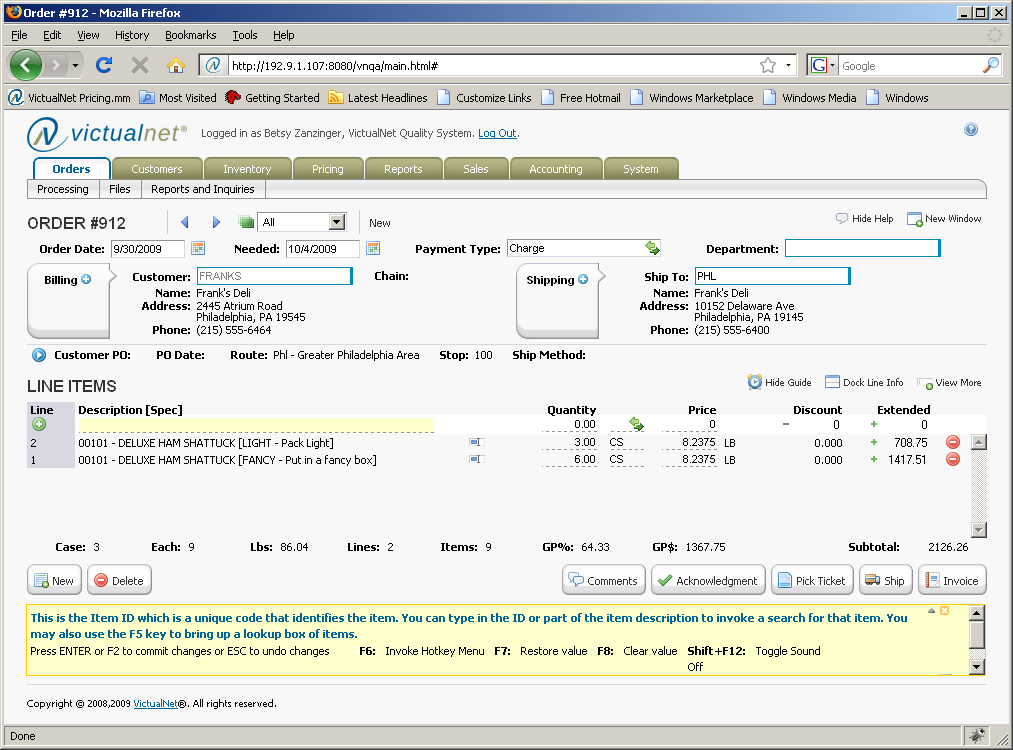The width and height of the screenshot is (1013, 750).
Task: Go to previous order arrow
Action: [x=184, y=222]
